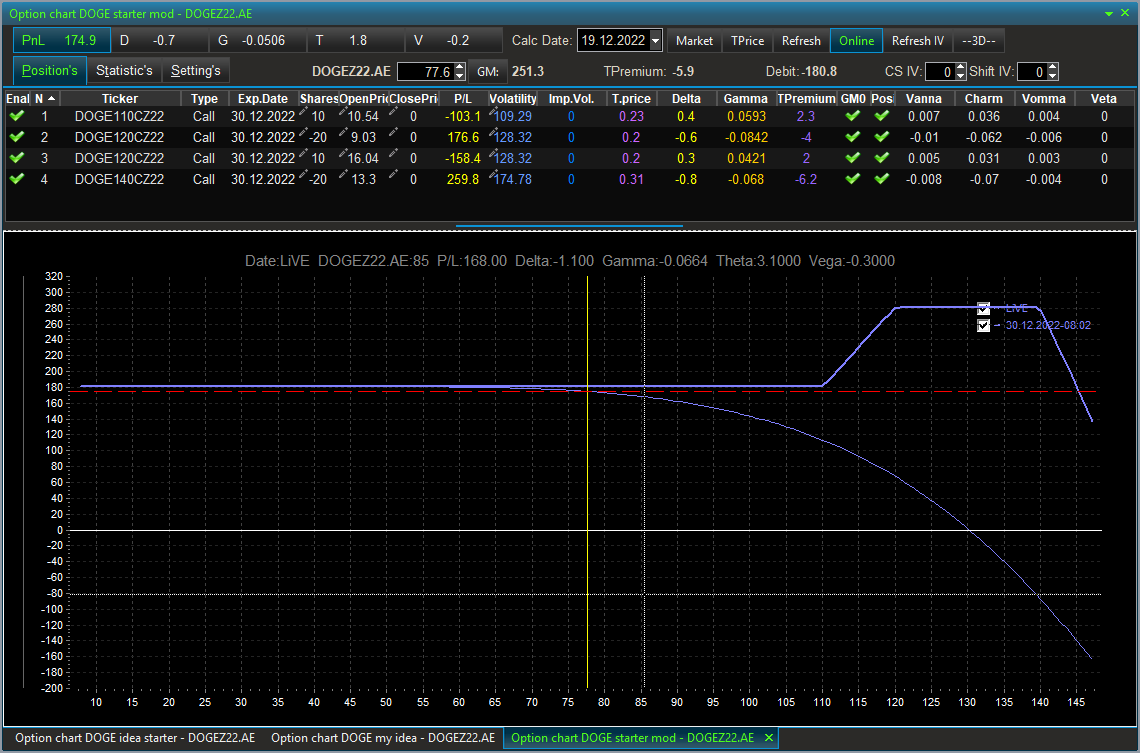
Task: Sort by the P/L column header
Action: [462, 99]
